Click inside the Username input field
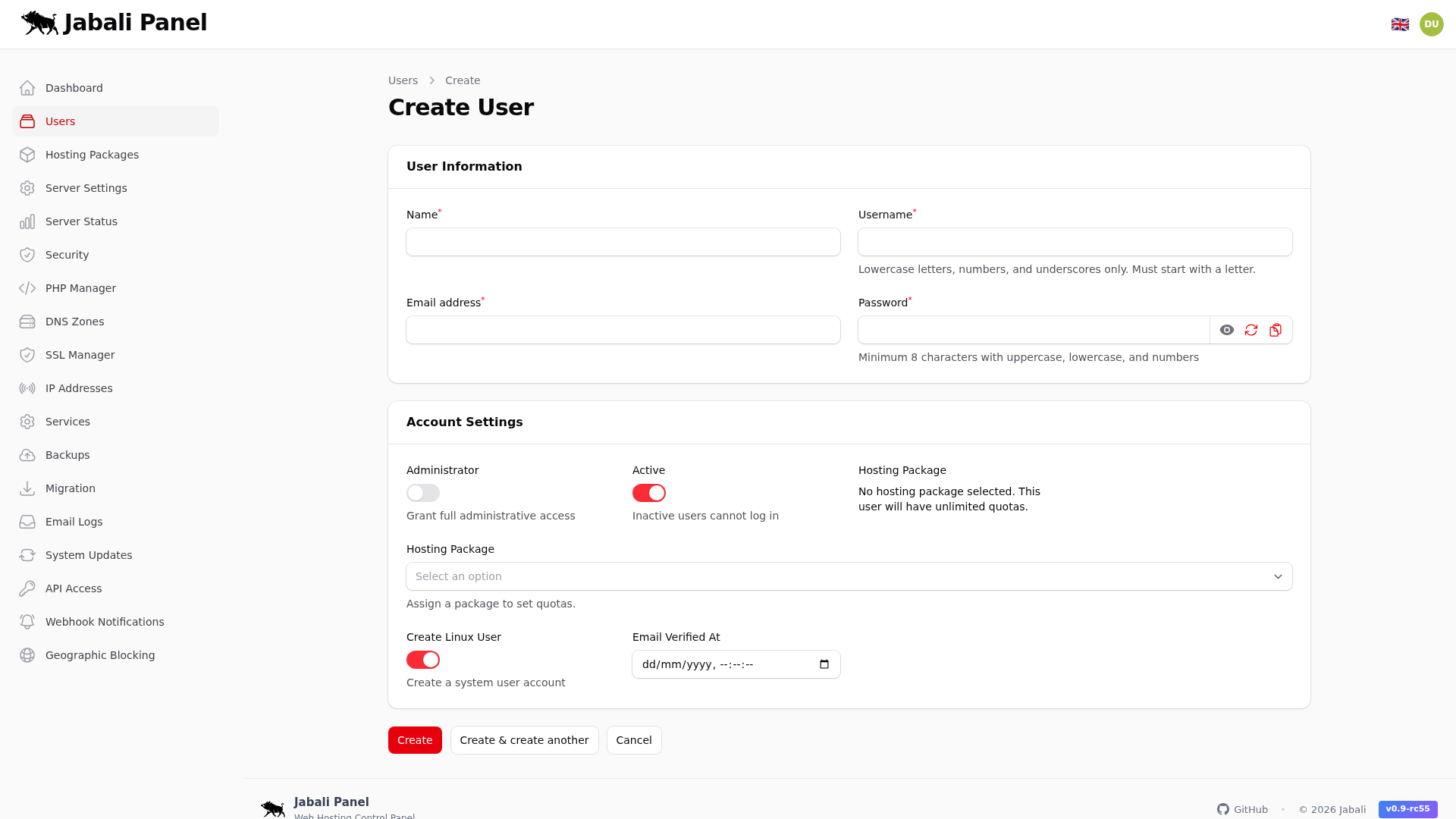 pos(1075,242)
